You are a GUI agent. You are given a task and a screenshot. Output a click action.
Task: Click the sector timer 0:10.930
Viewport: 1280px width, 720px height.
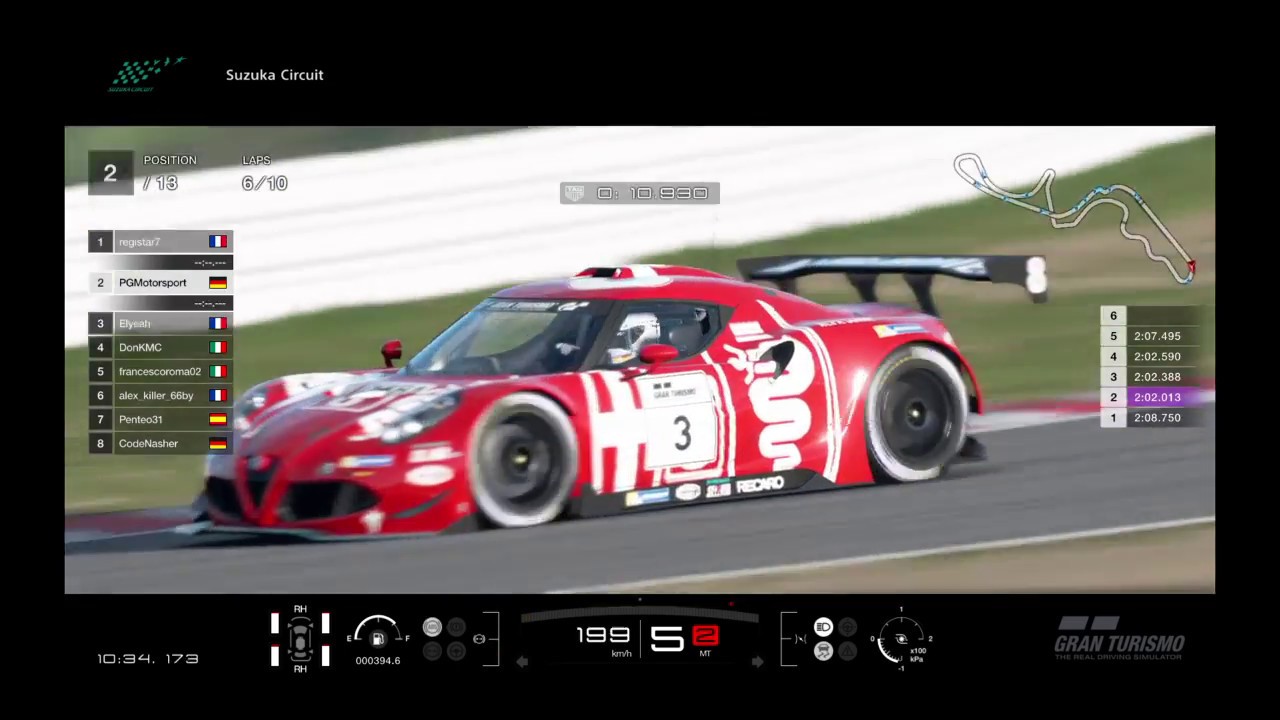(652, 193)
